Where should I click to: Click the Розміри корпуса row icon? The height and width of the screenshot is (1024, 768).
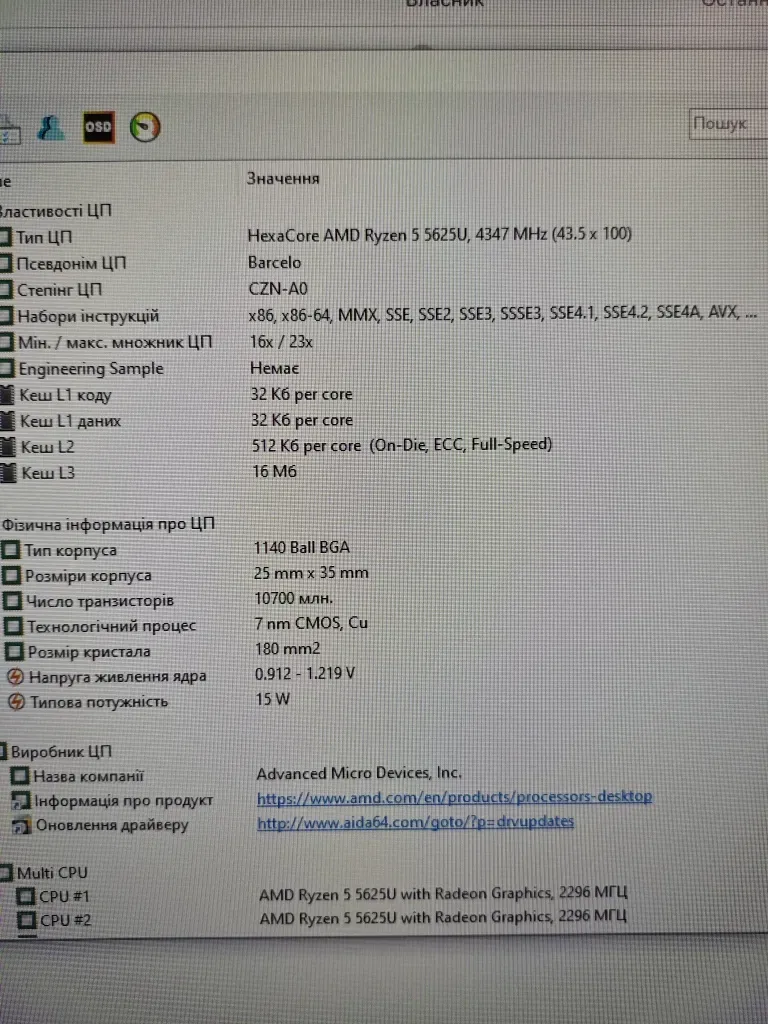tap(11, 576)
